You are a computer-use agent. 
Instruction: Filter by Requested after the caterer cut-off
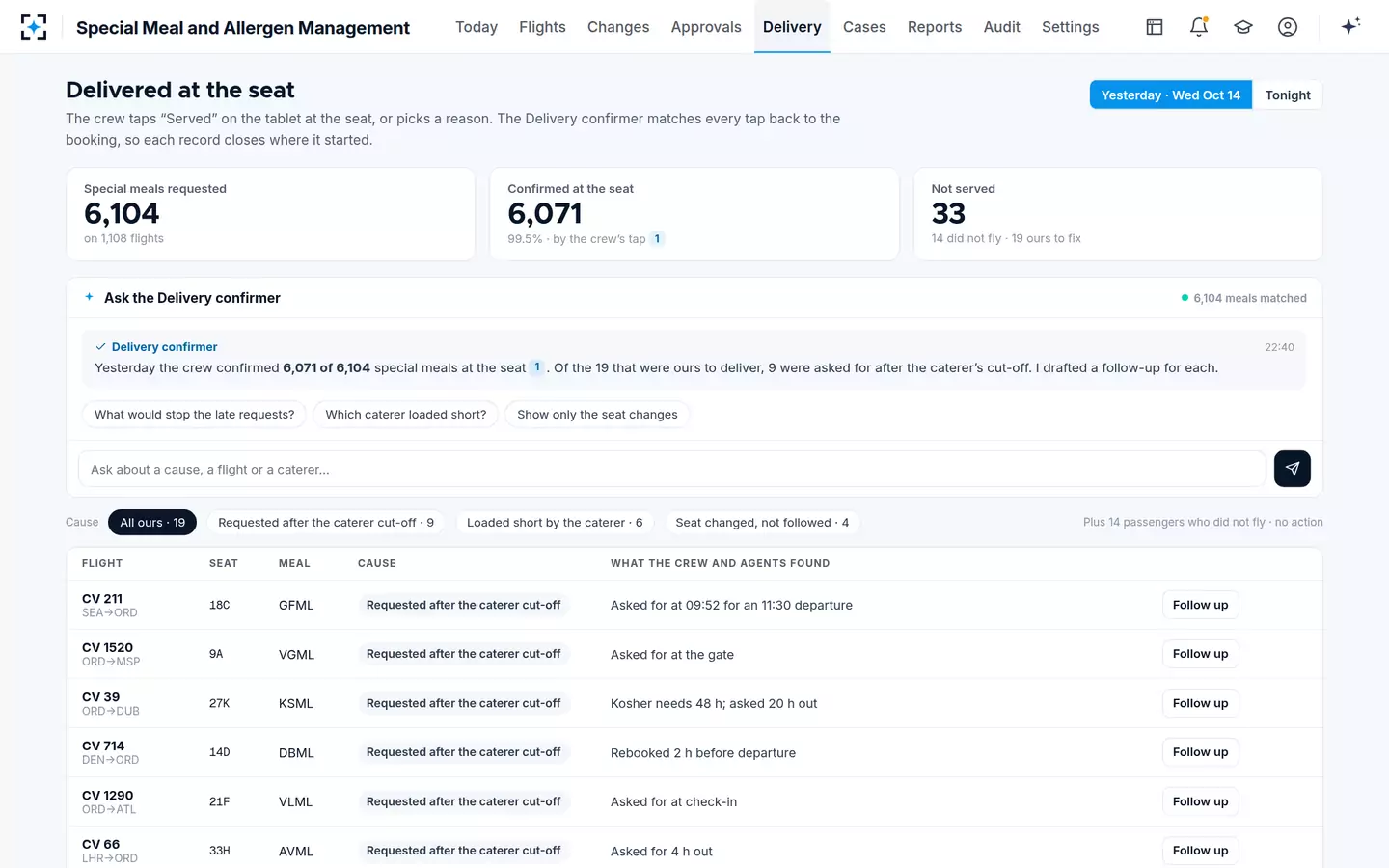pyautogui.click(x=326, y=522)
